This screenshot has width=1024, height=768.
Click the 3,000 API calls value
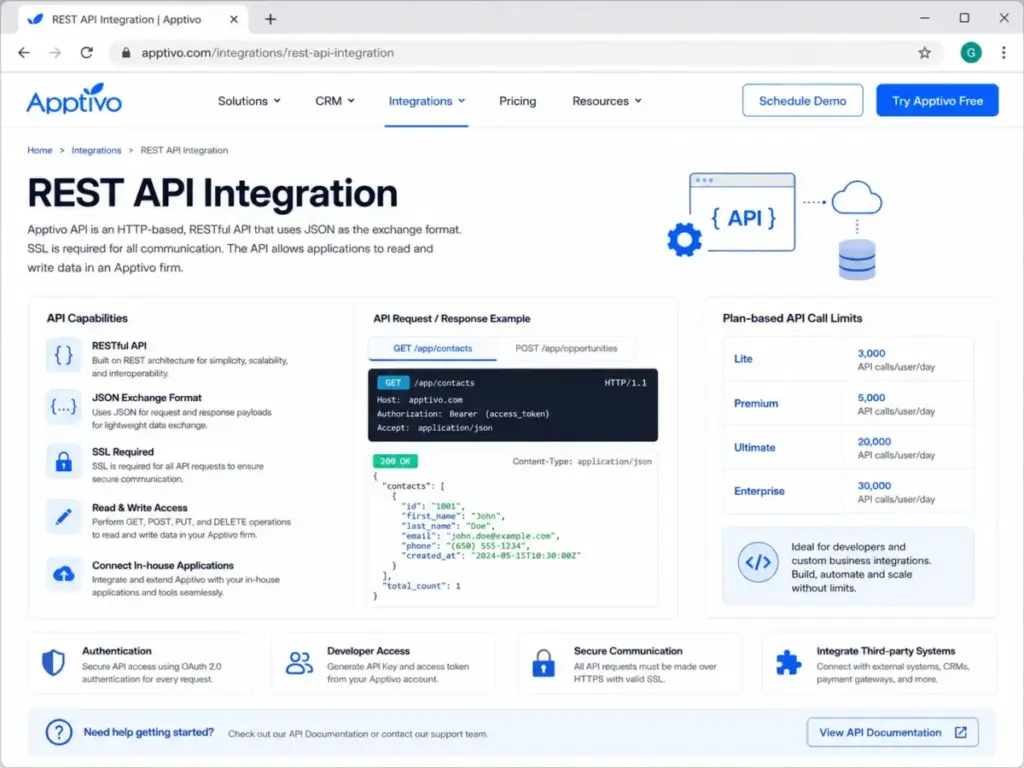(x=871, y=353)
